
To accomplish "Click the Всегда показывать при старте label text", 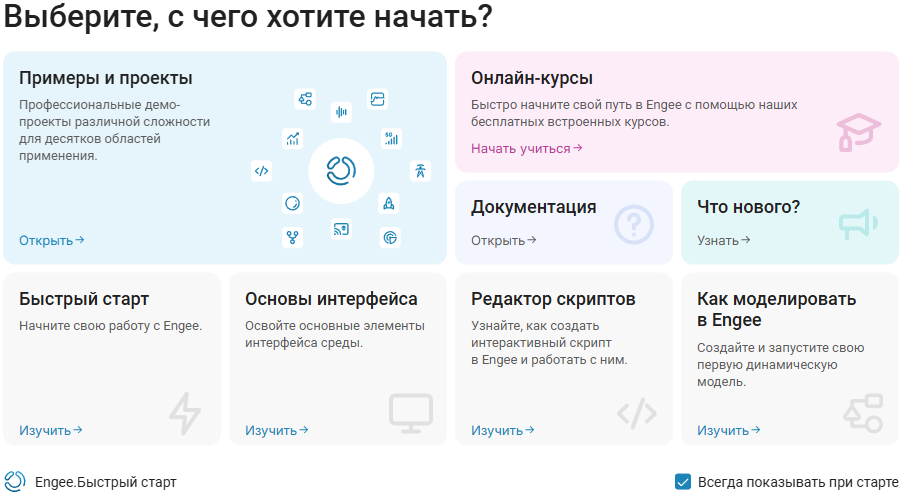I will pos(798,482).
